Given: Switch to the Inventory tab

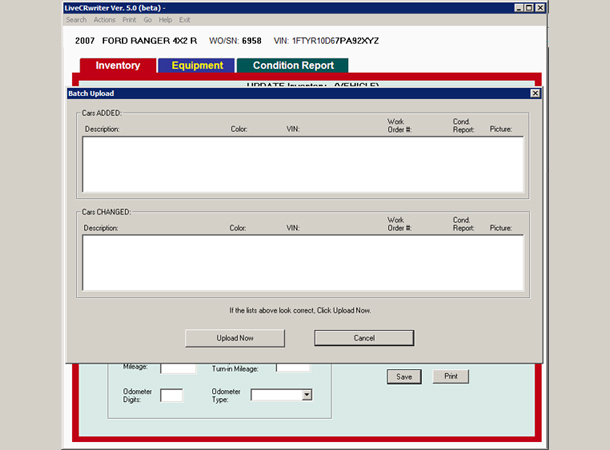Looking at the screenshot, I should (x=118, y=65).
